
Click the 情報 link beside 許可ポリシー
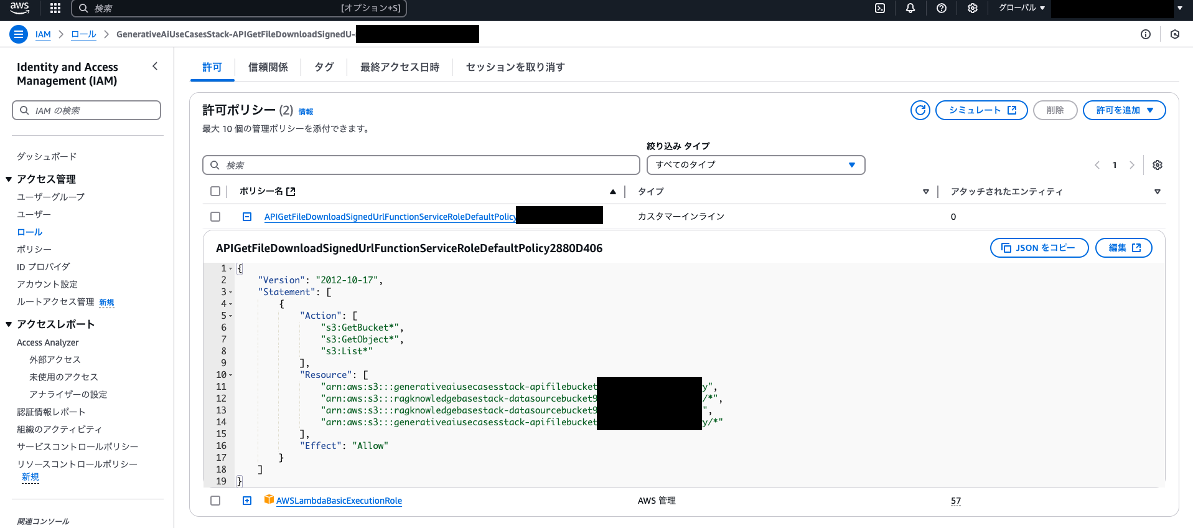[x=306, y=111]
